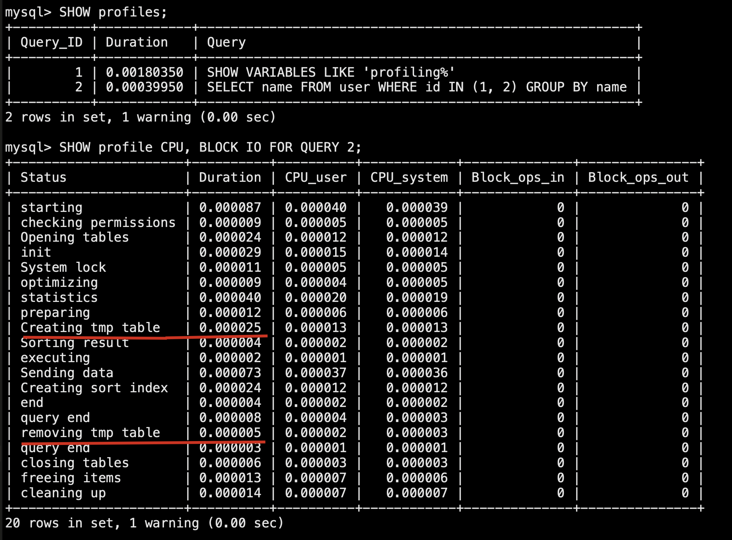The height and width of the screenshot is (540, 732).
Task: Select the 0.000005 duration of removing tmp table
Action: coord(230,433)
